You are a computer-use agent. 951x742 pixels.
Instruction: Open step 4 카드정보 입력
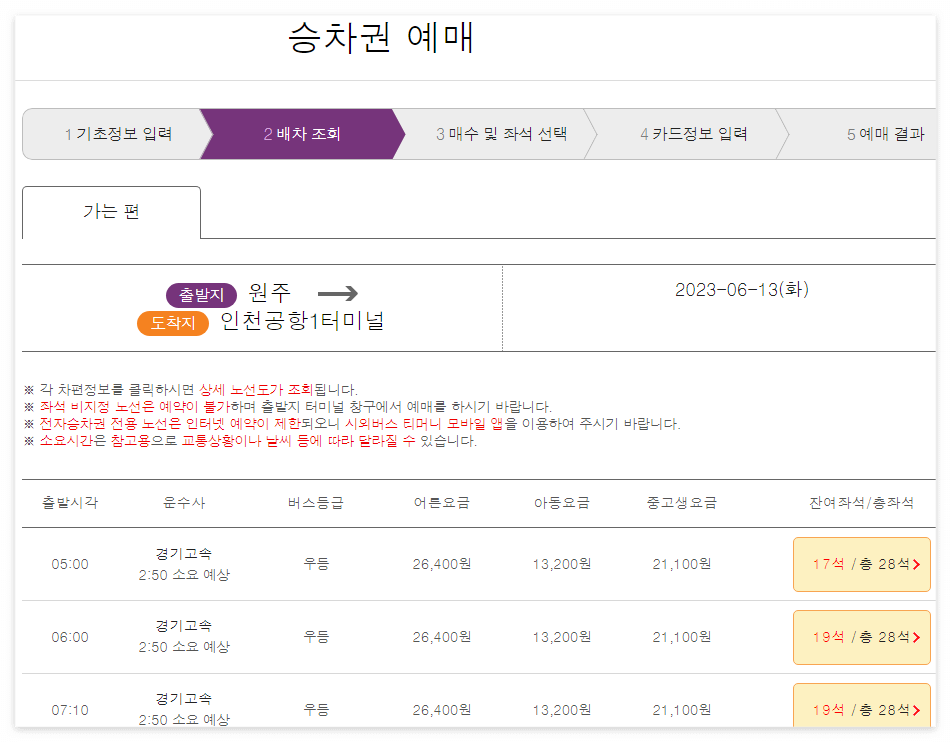(x=693, y=134)
